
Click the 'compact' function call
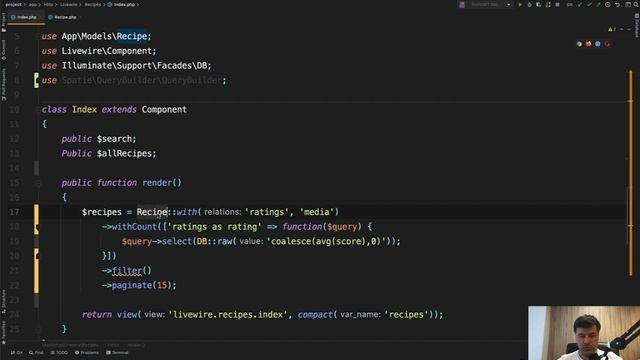(x=315, y=315)
